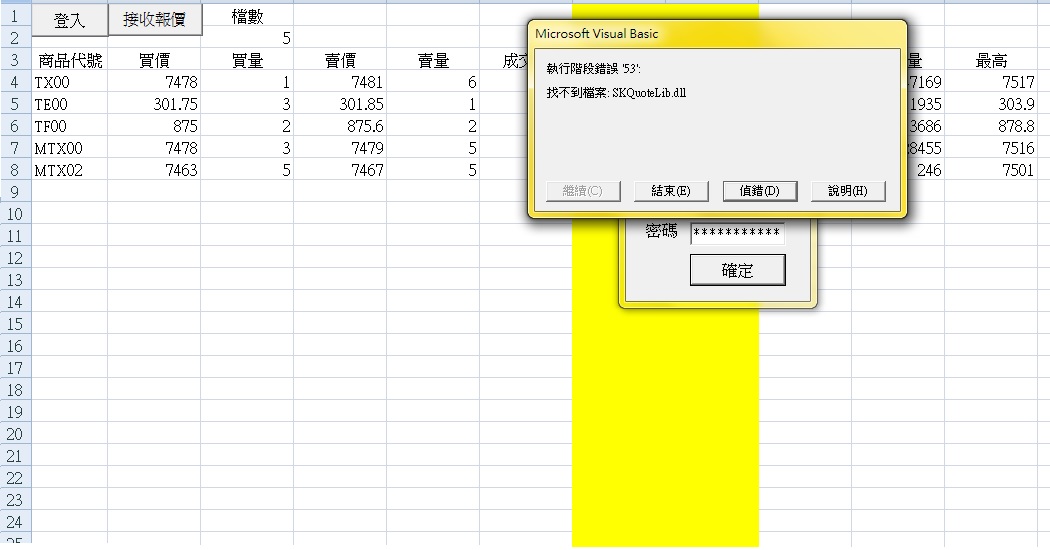Select the 買量 header cell
The width and height of the screenshot is (1050, 550).
(247, 60)
